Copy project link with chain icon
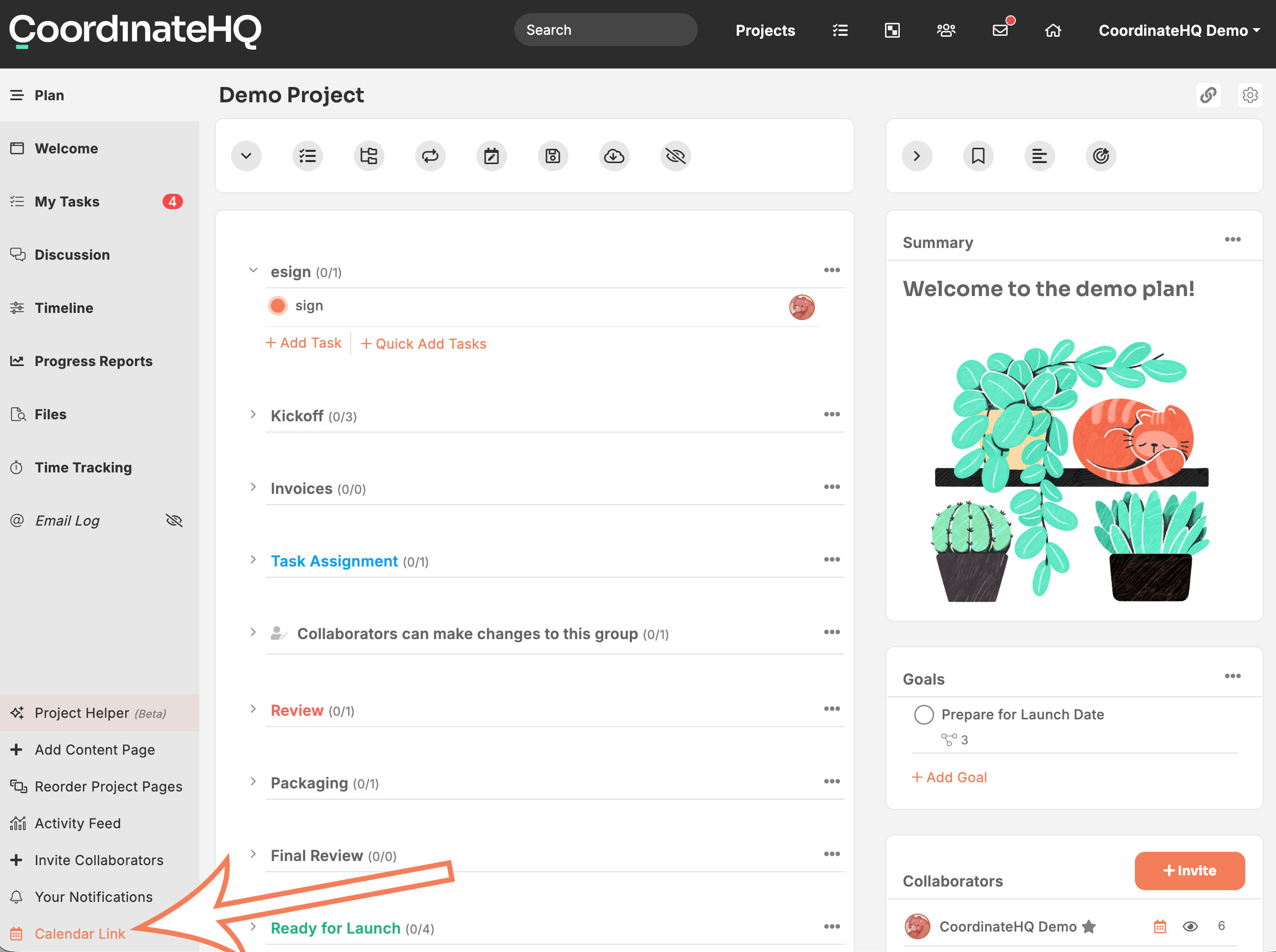This screenshot has height=952, width=1276. pos(1208,95)
